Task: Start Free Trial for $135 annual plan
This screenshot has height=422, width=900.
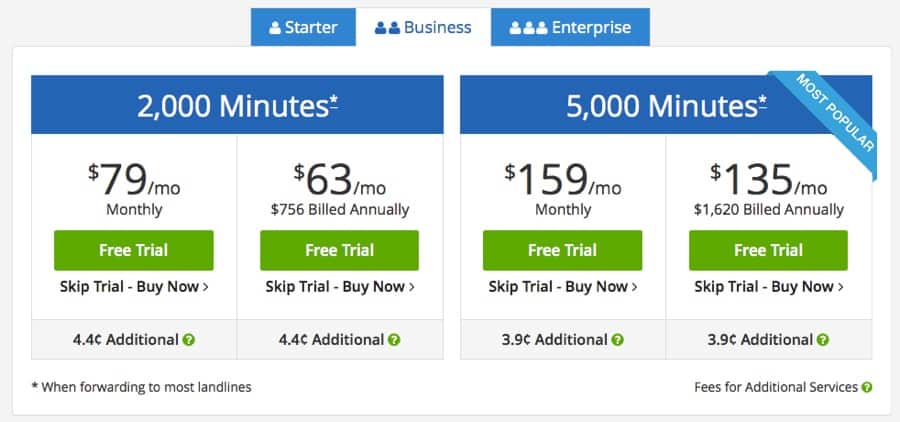Action: [x=768, y=250]
